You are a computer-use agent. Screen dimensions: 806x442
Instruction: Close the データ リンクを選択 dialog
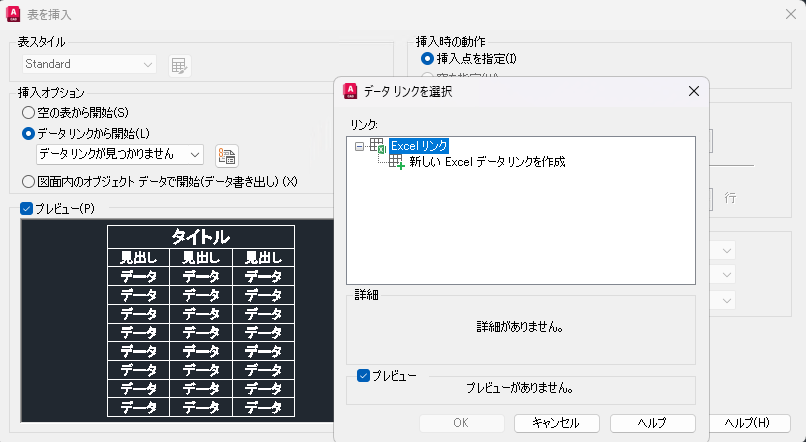pyautogui.click(x=693, y=91)
